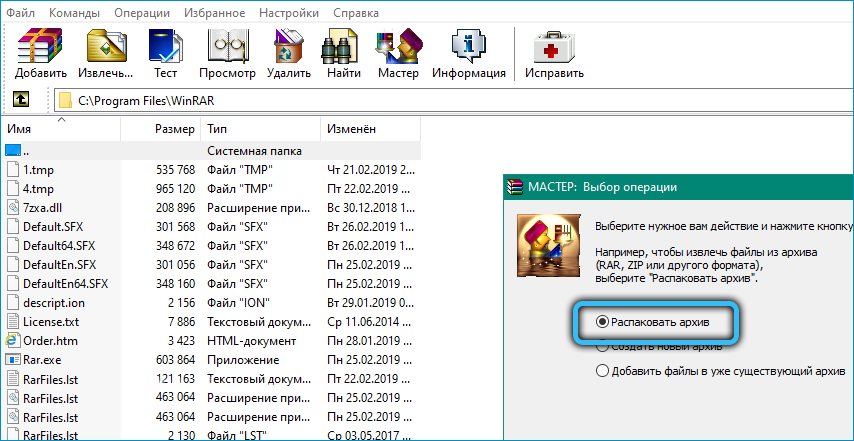Click the descript.ion file icon
Image resolution: width=854 pixels, height=441 pixels.
tap(14, 303)
